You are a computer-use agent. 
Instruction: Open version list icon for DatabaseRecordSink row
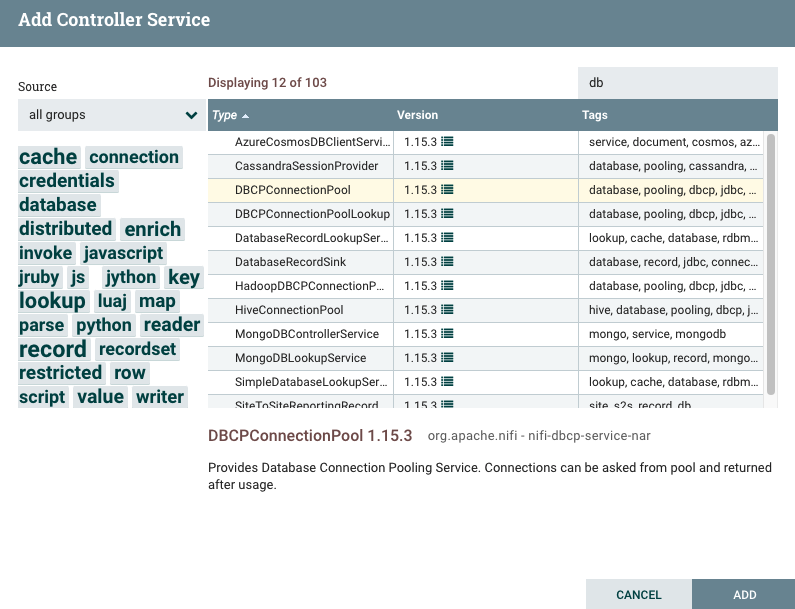(447, 262)
